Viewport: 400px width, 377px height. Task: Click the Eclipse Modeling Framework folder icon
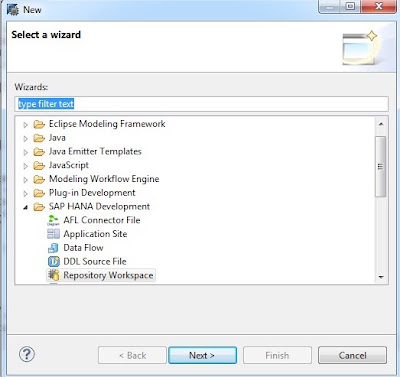[39, 124]
